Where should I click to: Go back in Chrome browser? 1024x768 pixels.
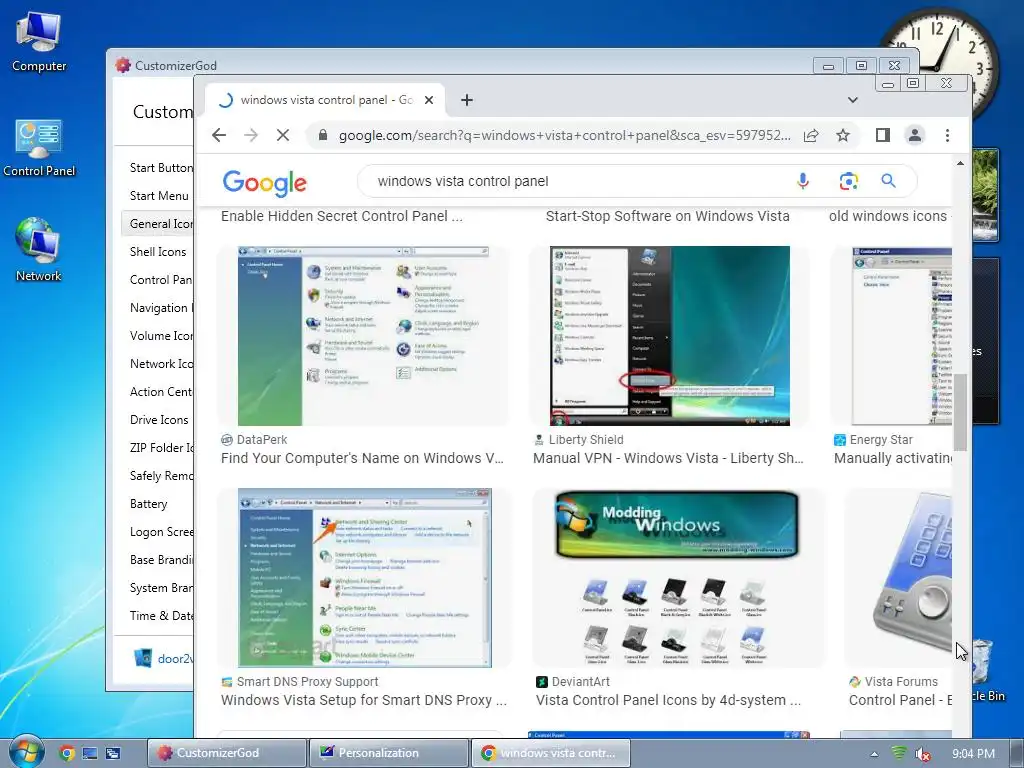(x=219, y=135)
